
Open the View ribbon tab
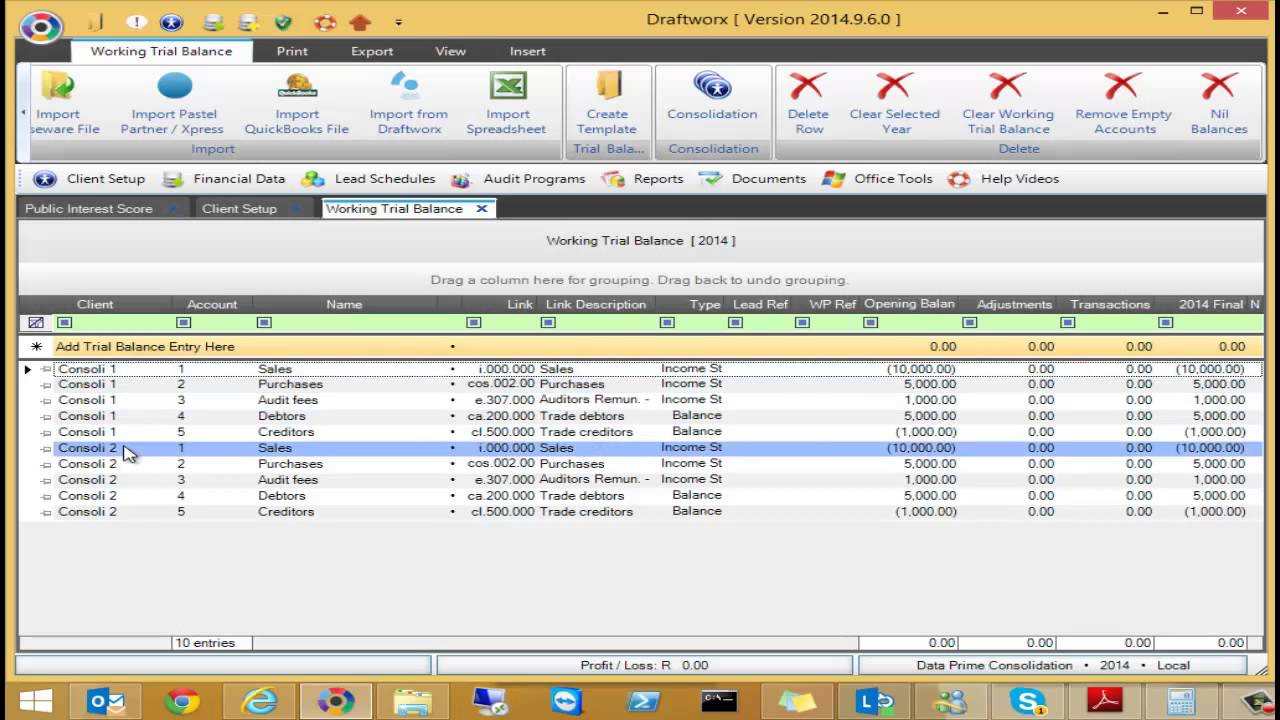450,51
